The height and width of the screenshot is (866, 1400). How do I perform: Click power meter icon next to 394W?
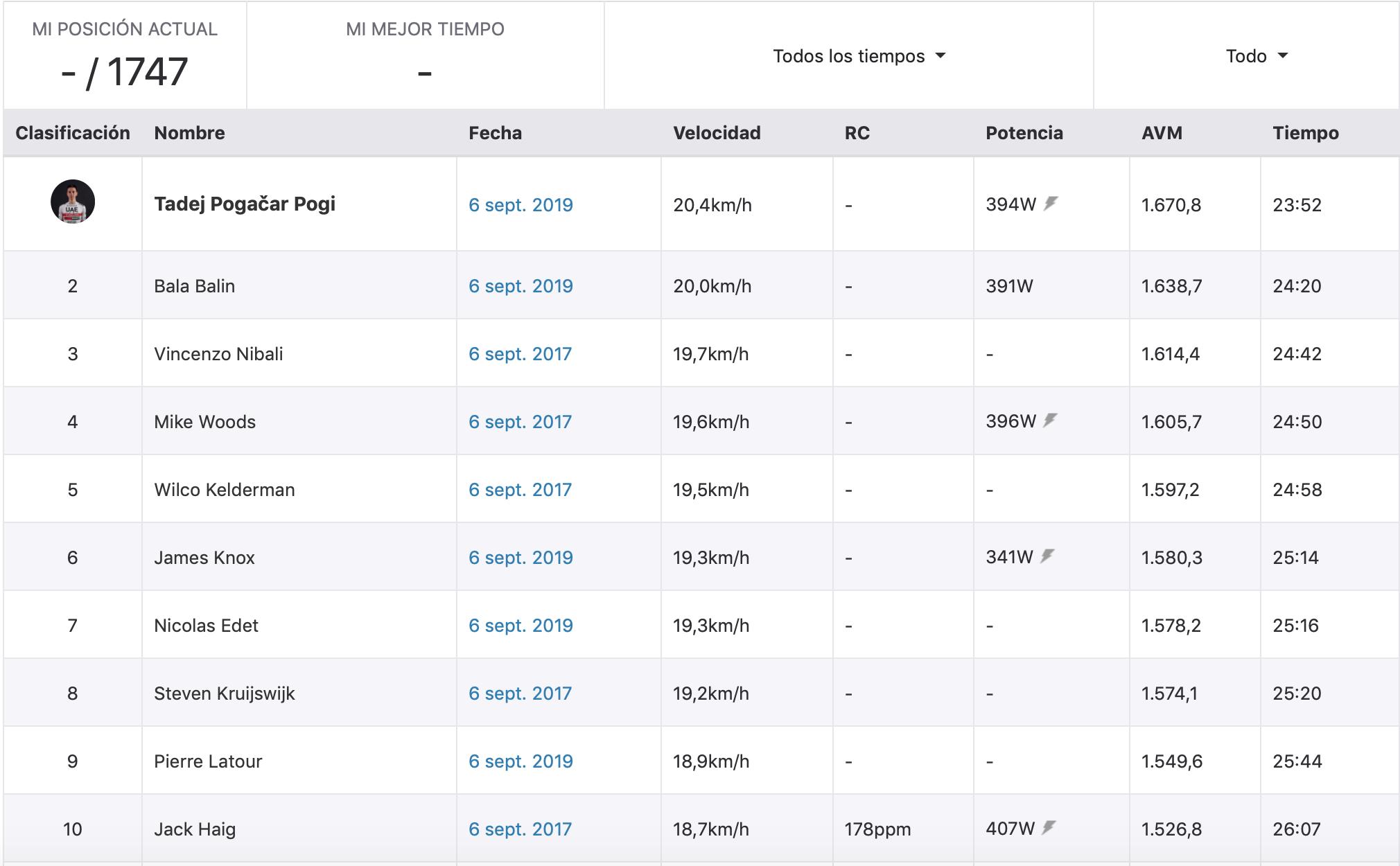coord(1051,204)
